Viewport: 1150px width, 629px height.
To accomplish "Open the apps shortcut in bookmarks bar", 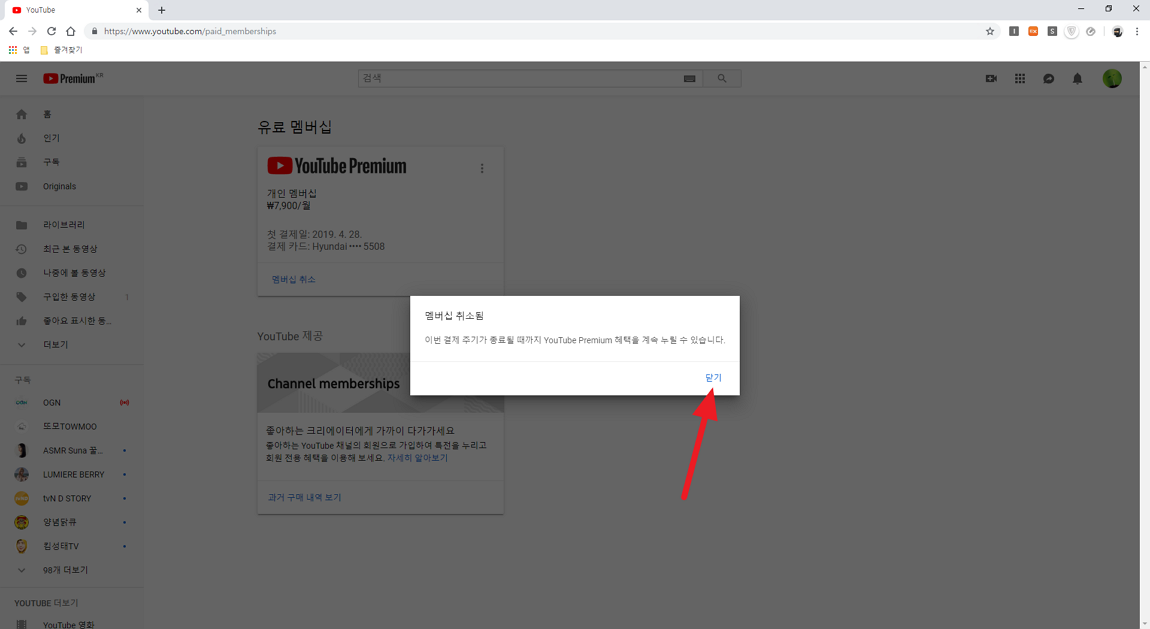I will [19, 50].
